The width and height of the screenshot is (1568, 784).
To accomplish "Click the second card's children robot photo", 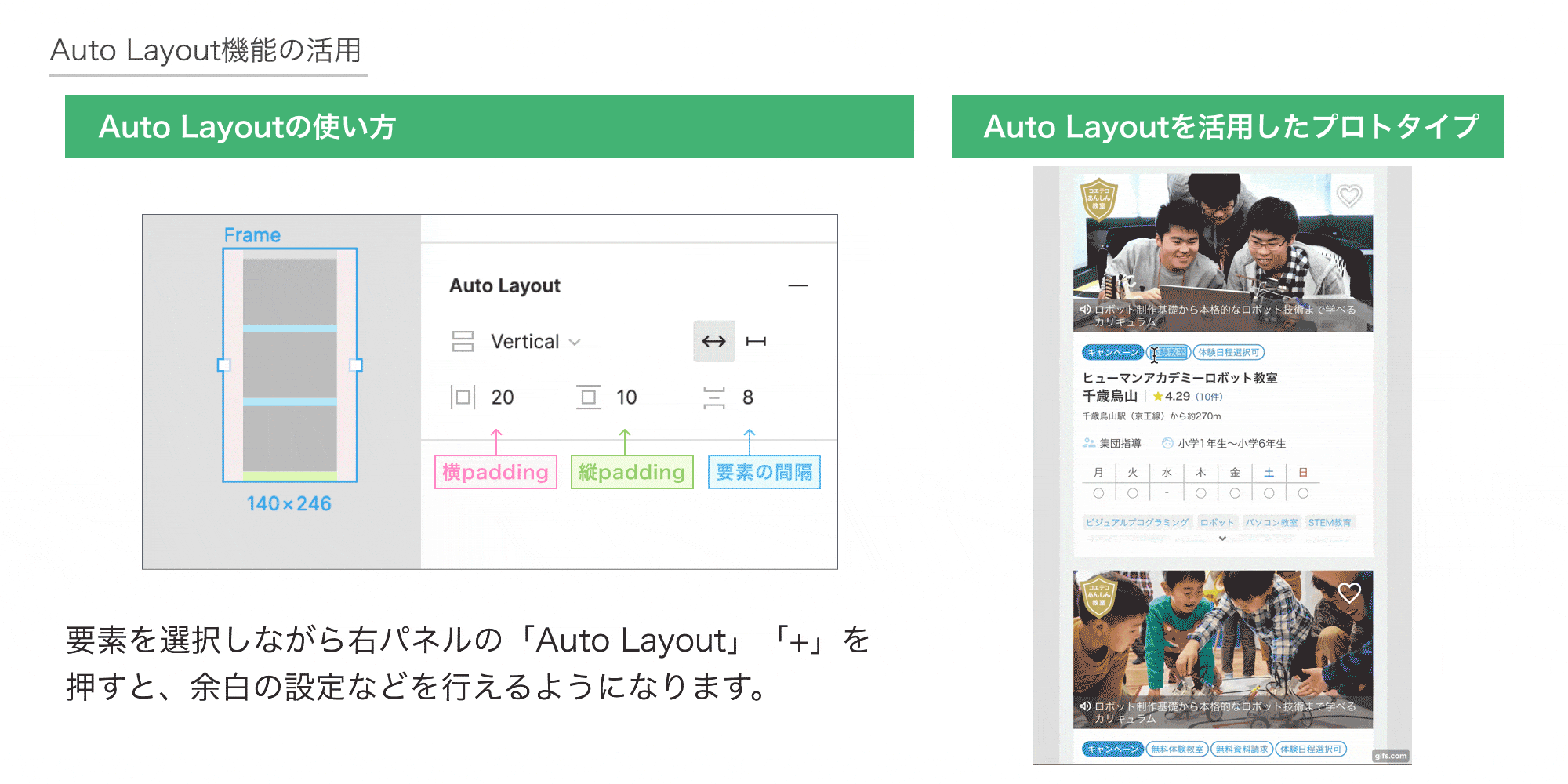I will click(1223, 649).
